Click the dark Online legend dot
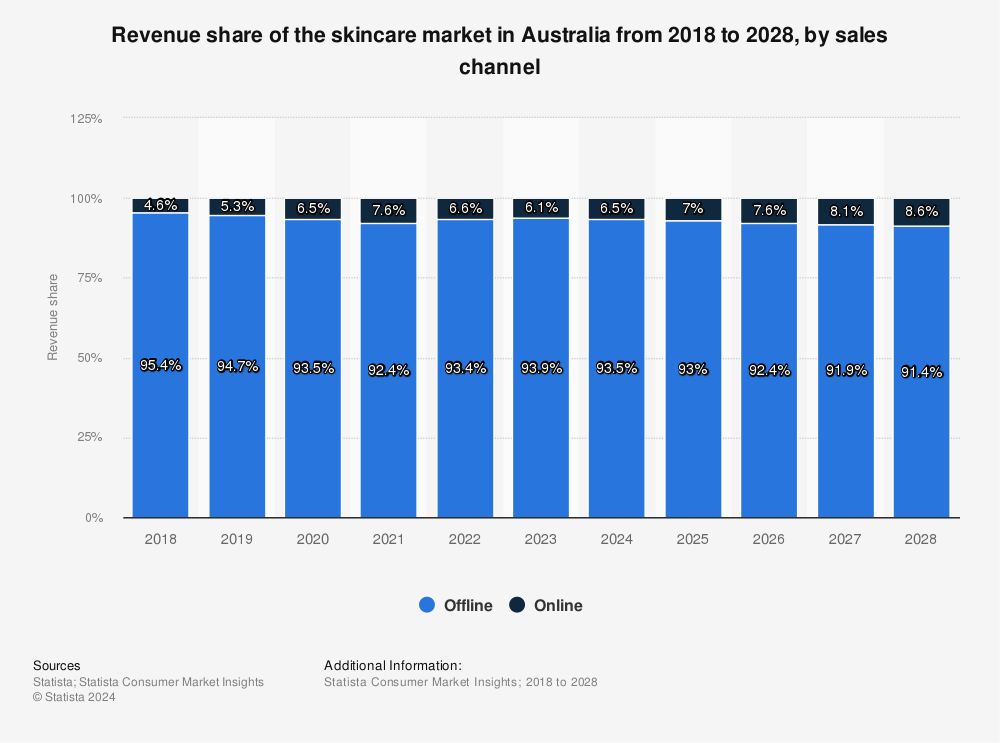 517,605
